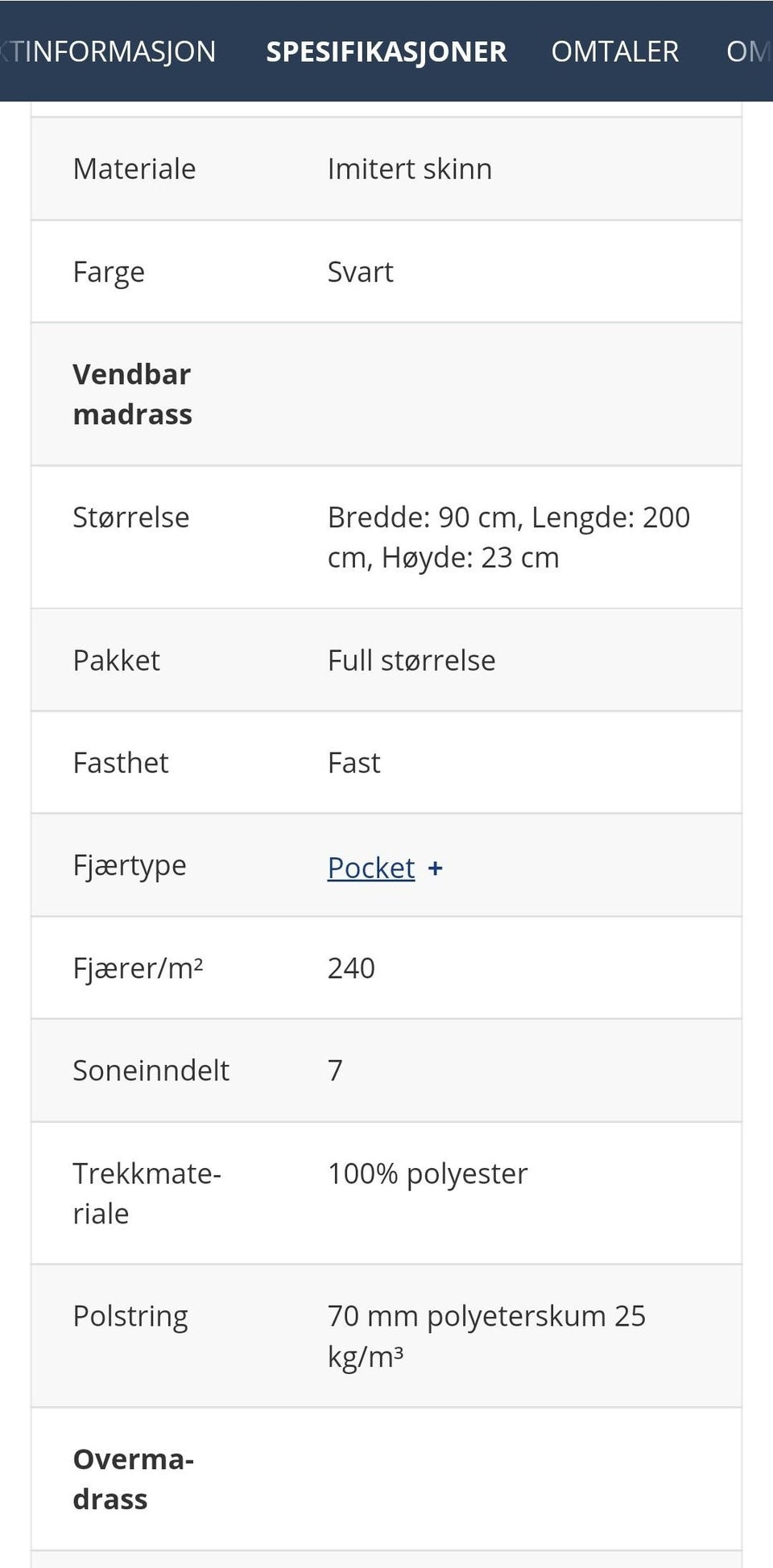Click the plus icon beside Pocket
This screenshot has height=1568, width=773.
[436, 869]
